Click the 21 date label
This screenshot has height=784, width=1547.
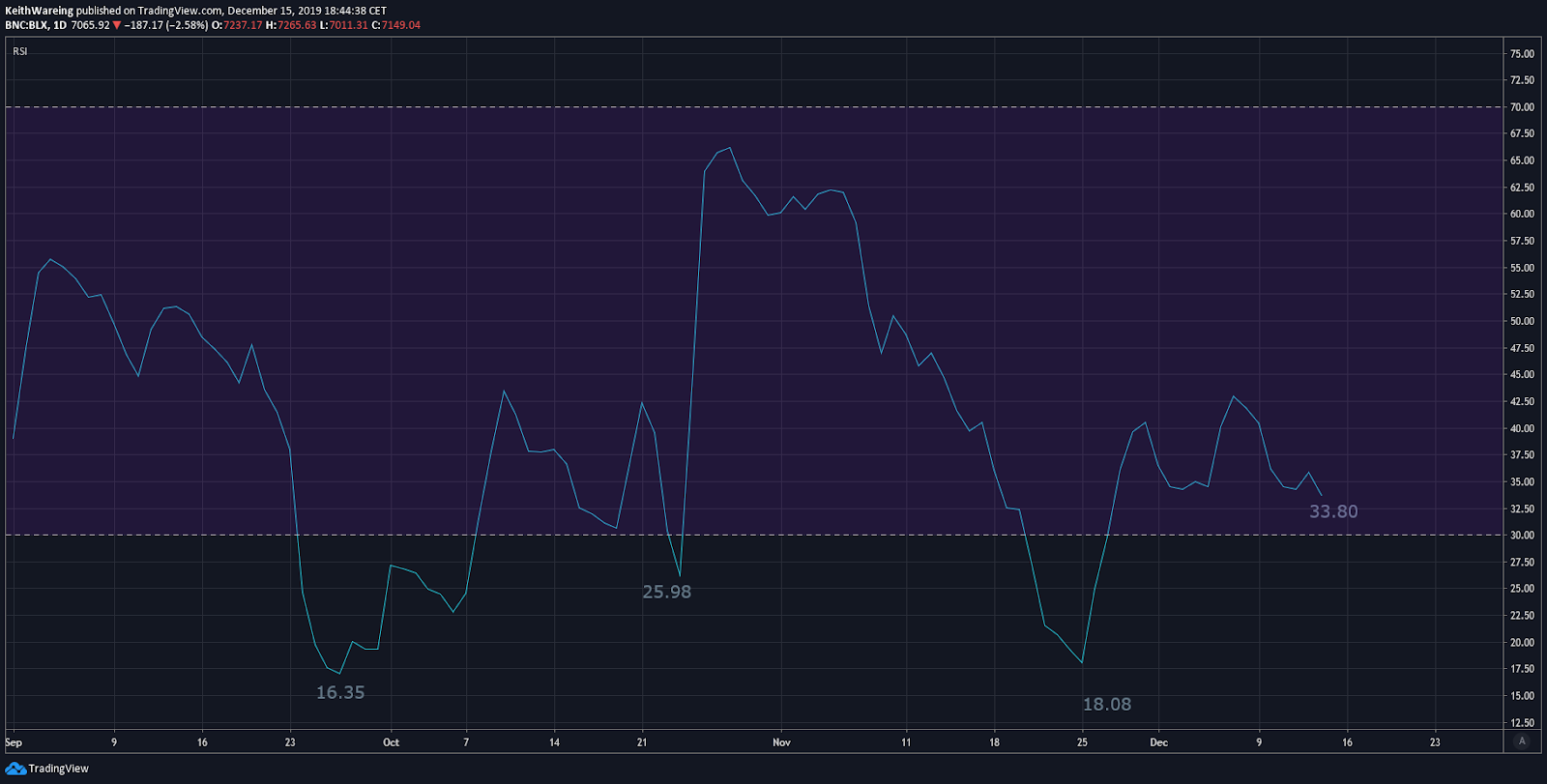[x=642, y=742]
